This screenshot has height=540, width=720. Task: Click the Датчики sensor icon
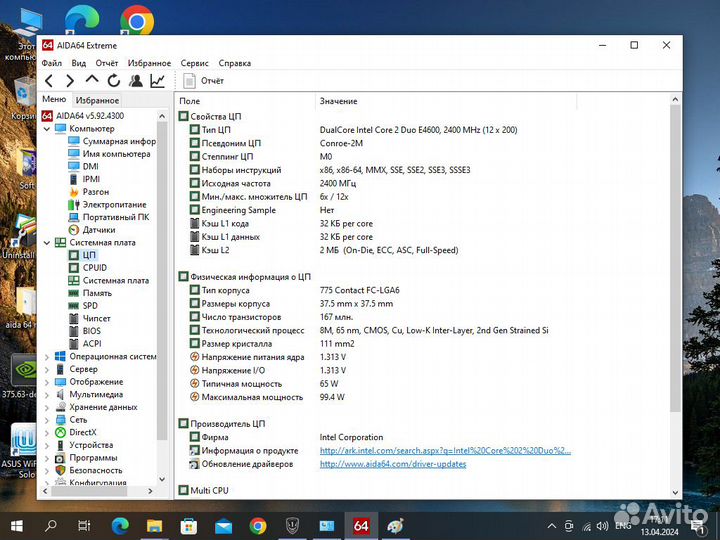73,230
